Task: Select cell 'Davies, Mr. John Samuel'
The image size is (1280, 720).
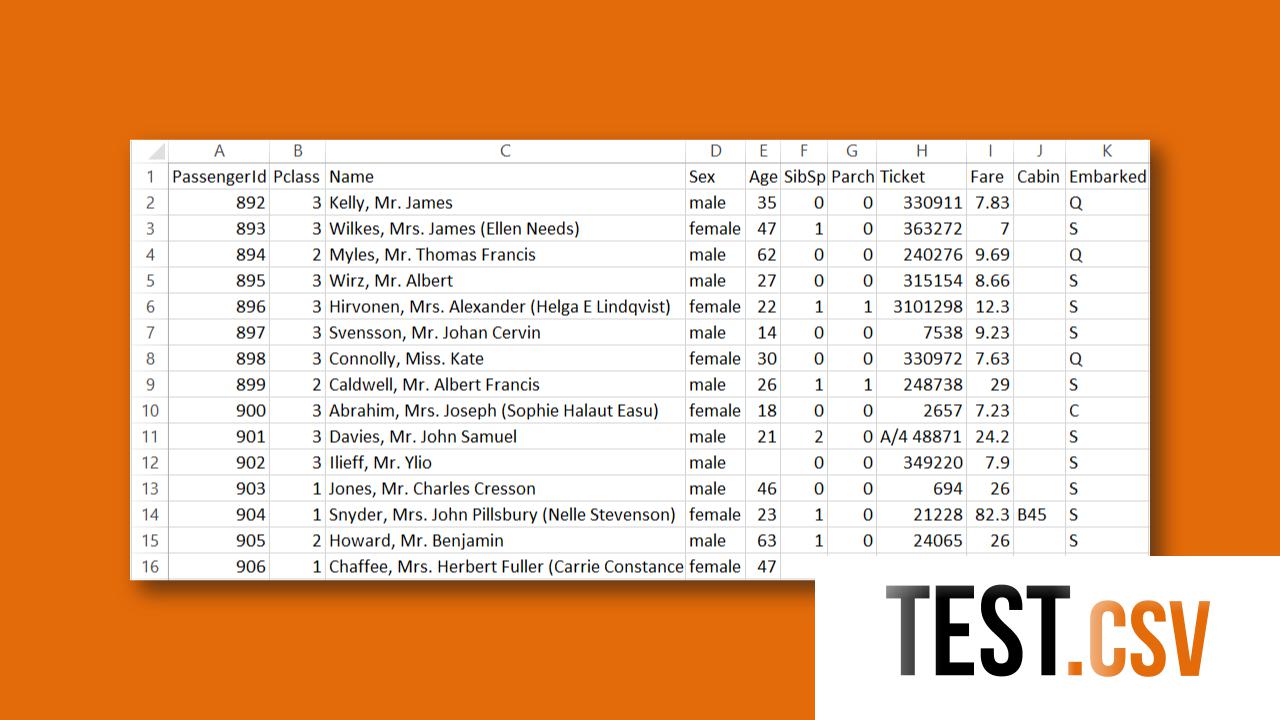Action: [x=505, y=436]
